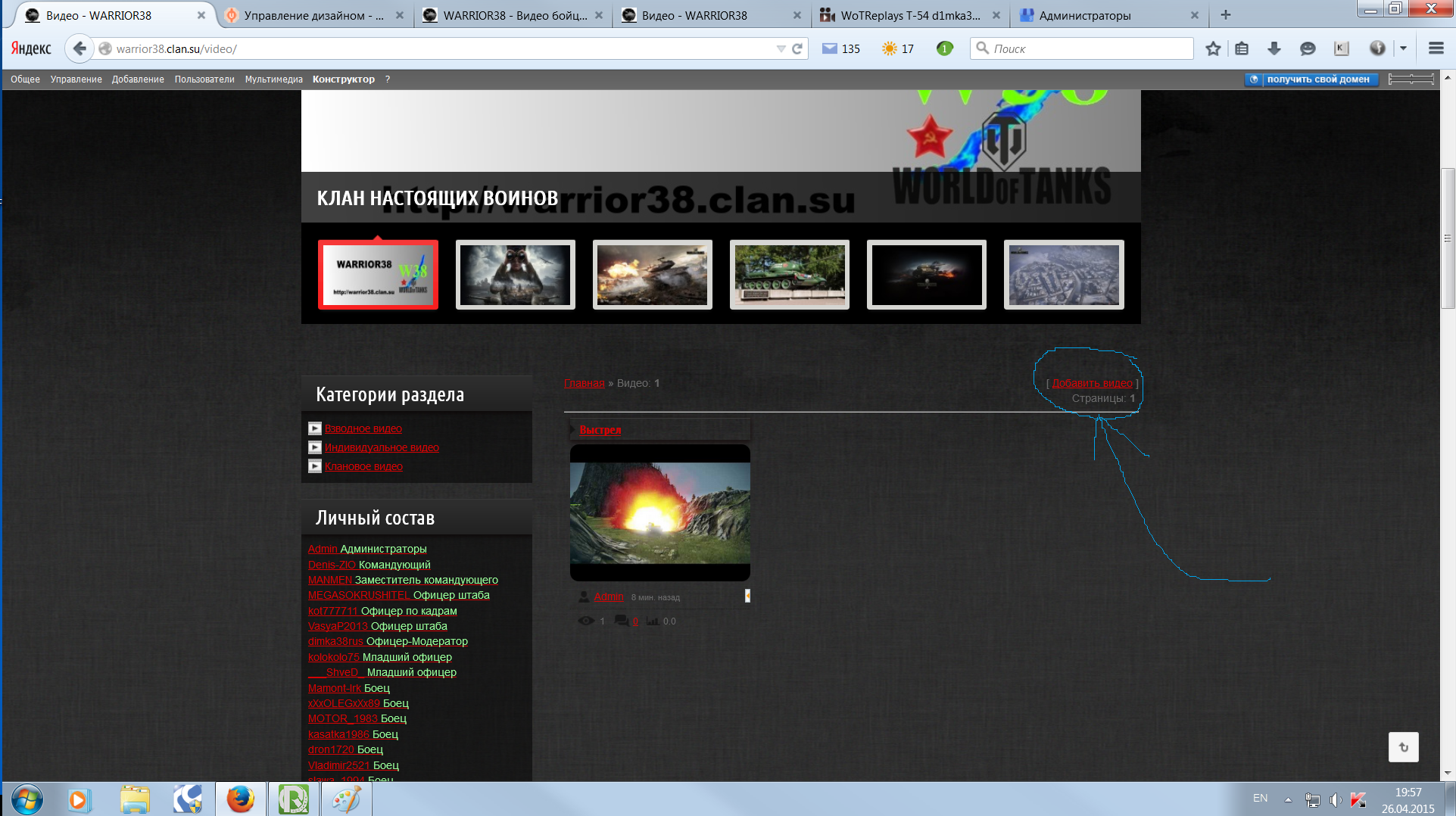Open the Admin author link under the video
Screen dimensions: 1456x816
(x=609, y=596)
